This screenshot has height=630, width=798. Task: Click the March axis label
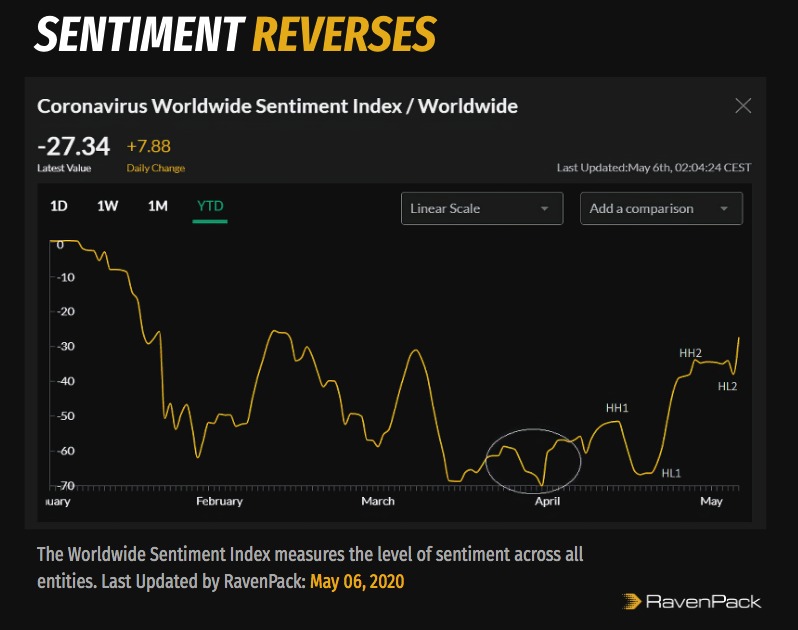click(378, 501)
